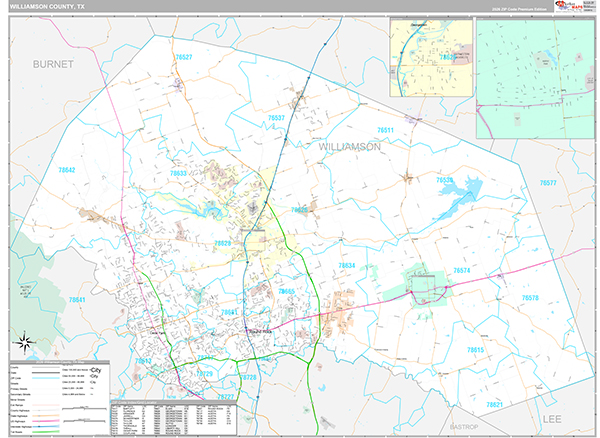
Task: Click the compass rose north arrow
Action: click(26, 342)
